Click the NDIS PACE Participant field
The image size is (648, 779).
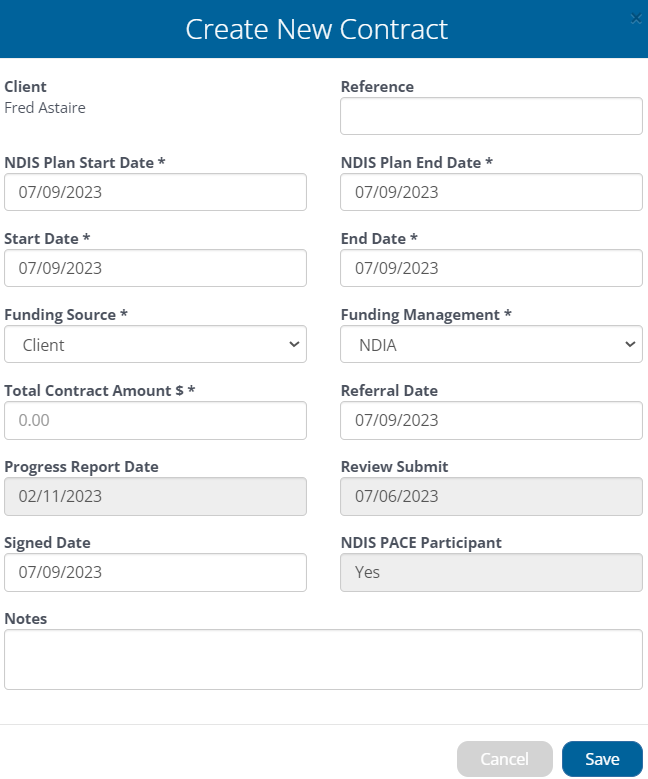(x=491, y=572)
